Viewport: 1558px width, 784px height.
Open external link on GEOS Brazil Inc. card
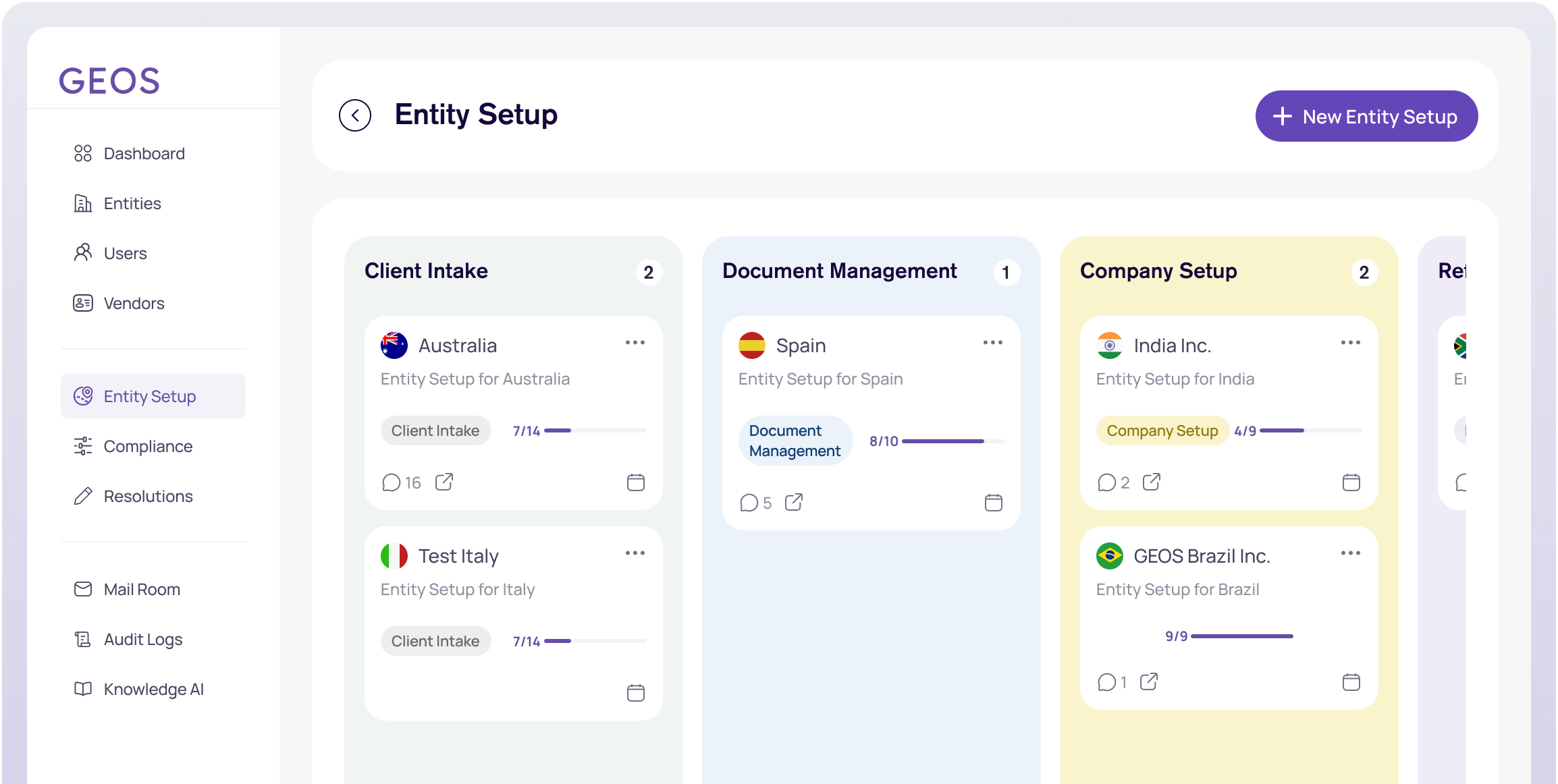(1149, 682)
